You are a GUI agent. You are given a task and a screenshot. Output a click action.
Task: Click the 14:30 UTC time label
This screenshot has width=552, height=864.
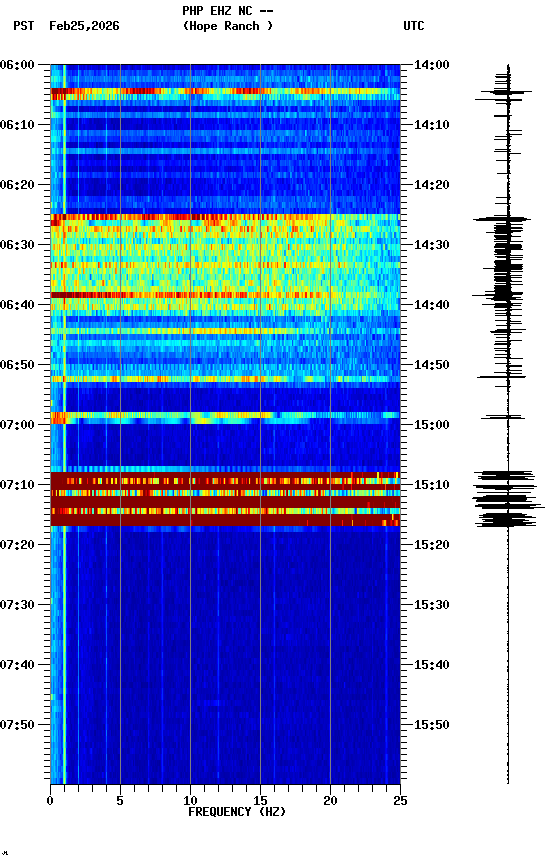432,245
